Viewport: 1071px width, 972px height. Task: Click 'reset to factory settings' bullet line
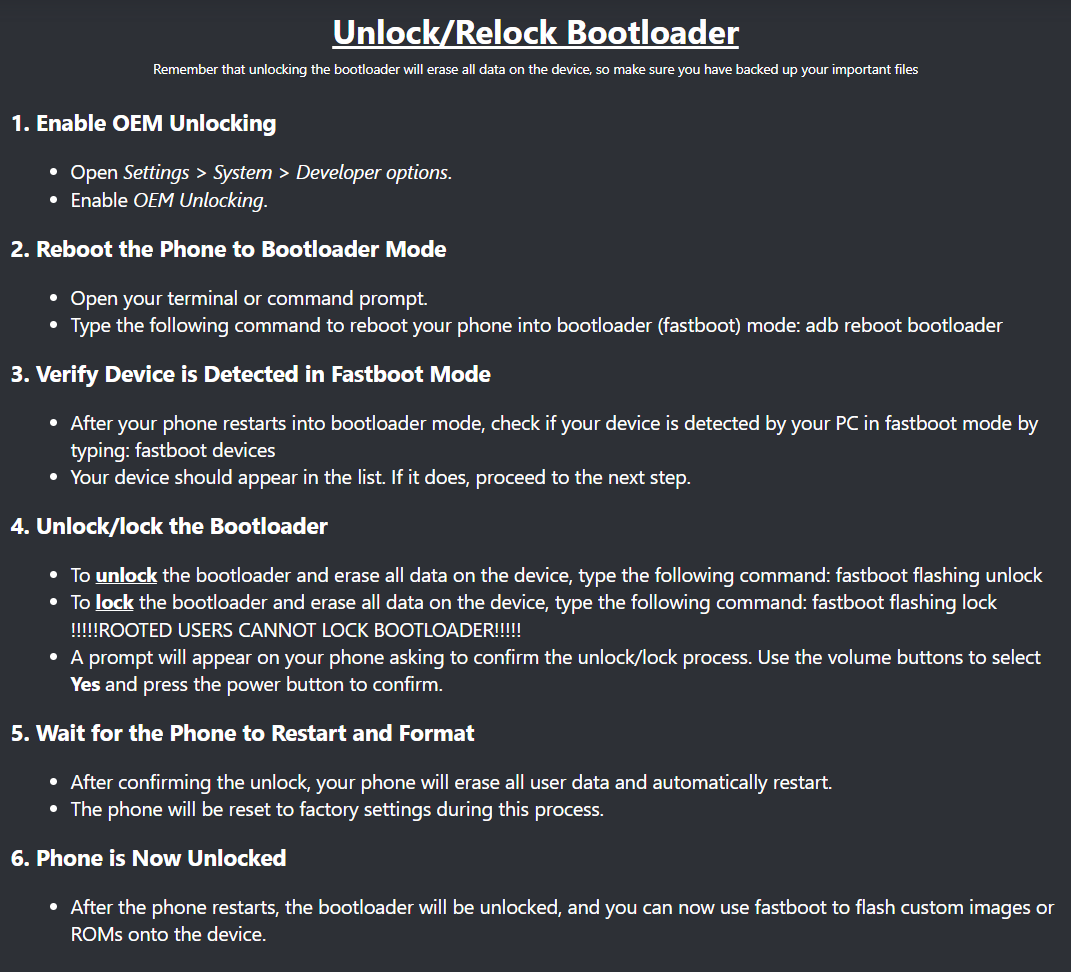click(336, 809)
